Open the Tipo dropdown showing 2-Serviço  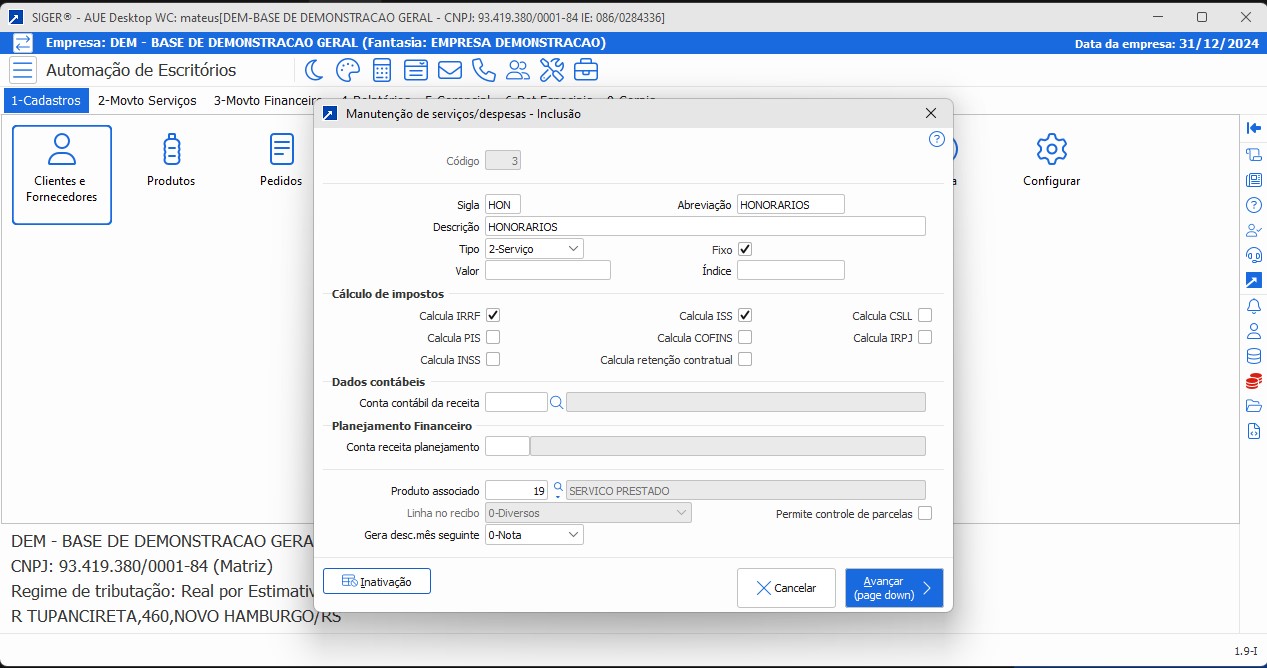(534, 249)
